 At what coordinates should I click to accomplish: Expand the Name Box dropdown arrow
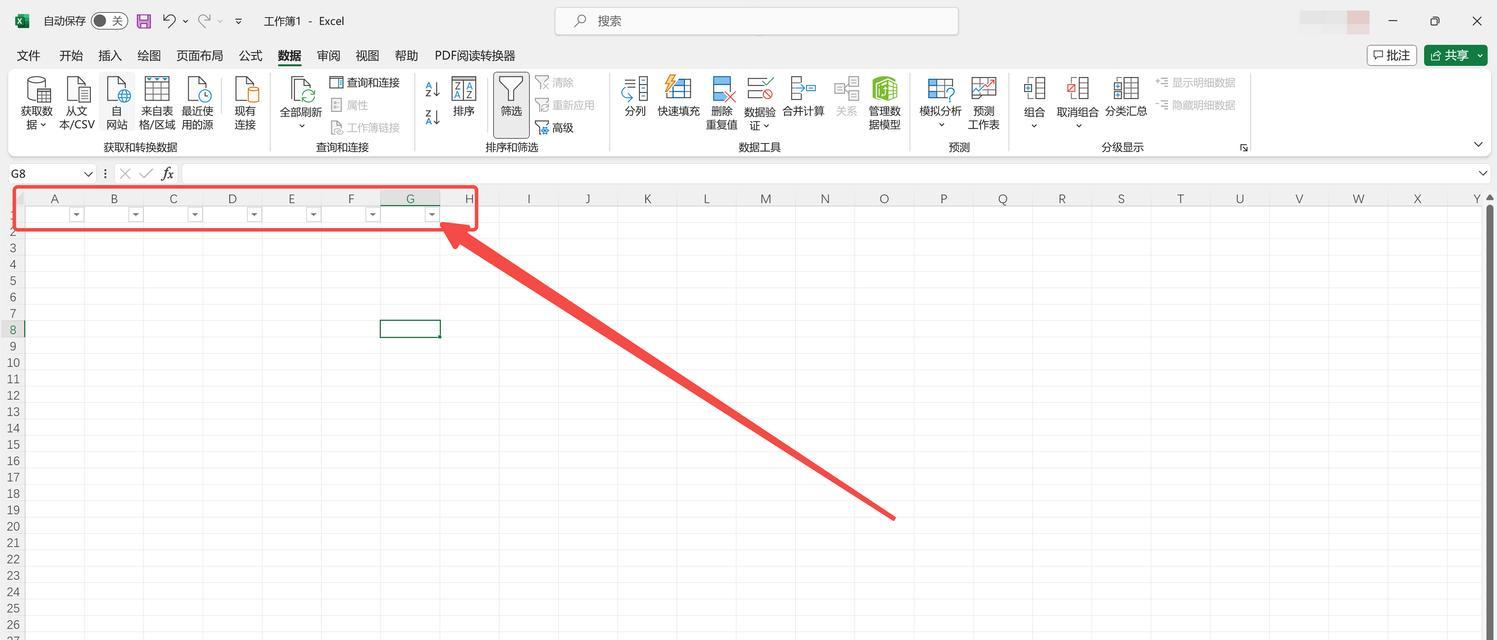88,174
